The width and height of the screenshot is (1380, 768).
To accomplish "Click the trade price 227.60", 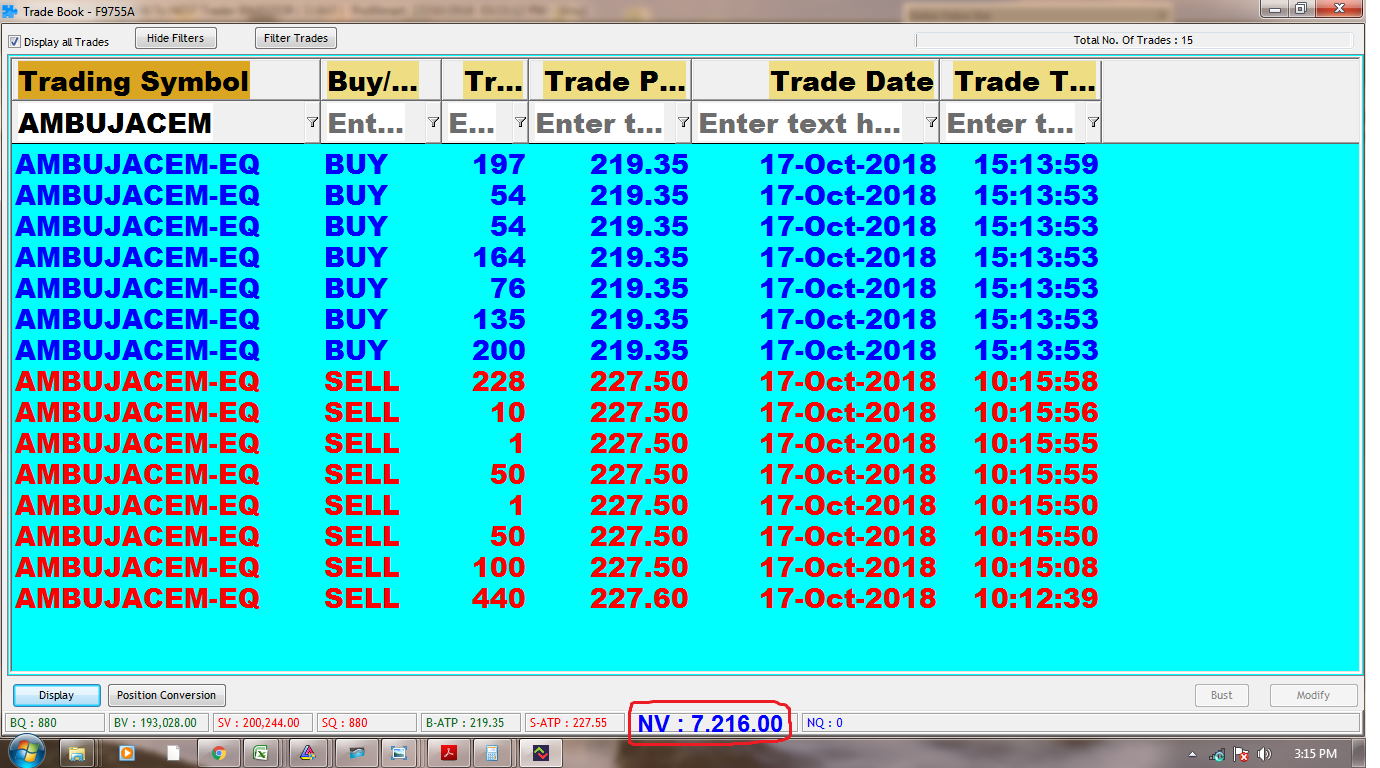I will [x=639, y=598].
